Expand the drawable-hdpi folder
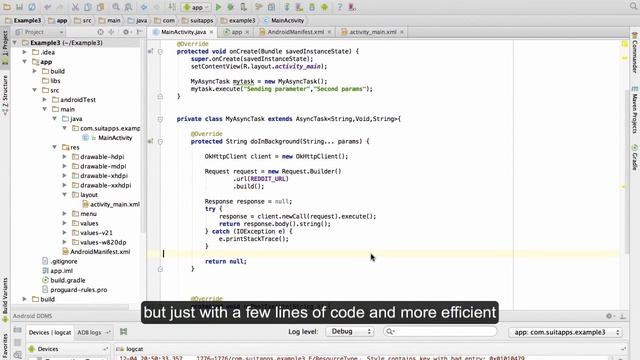This screenshot has height=360, width=640. click(64, 157)
